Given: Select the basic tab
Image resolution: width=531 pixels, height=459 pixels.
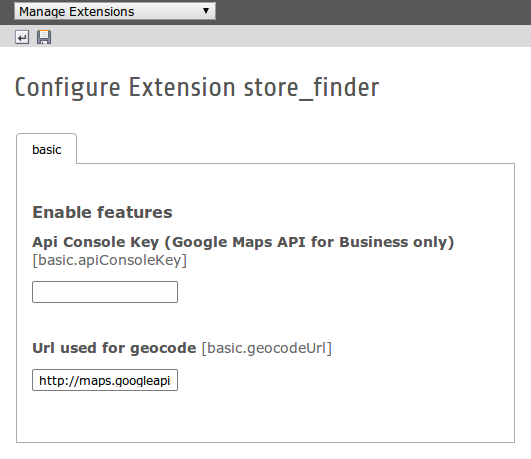Looking at the screenshot, I should pyautogui.click(x=46, y=149).
